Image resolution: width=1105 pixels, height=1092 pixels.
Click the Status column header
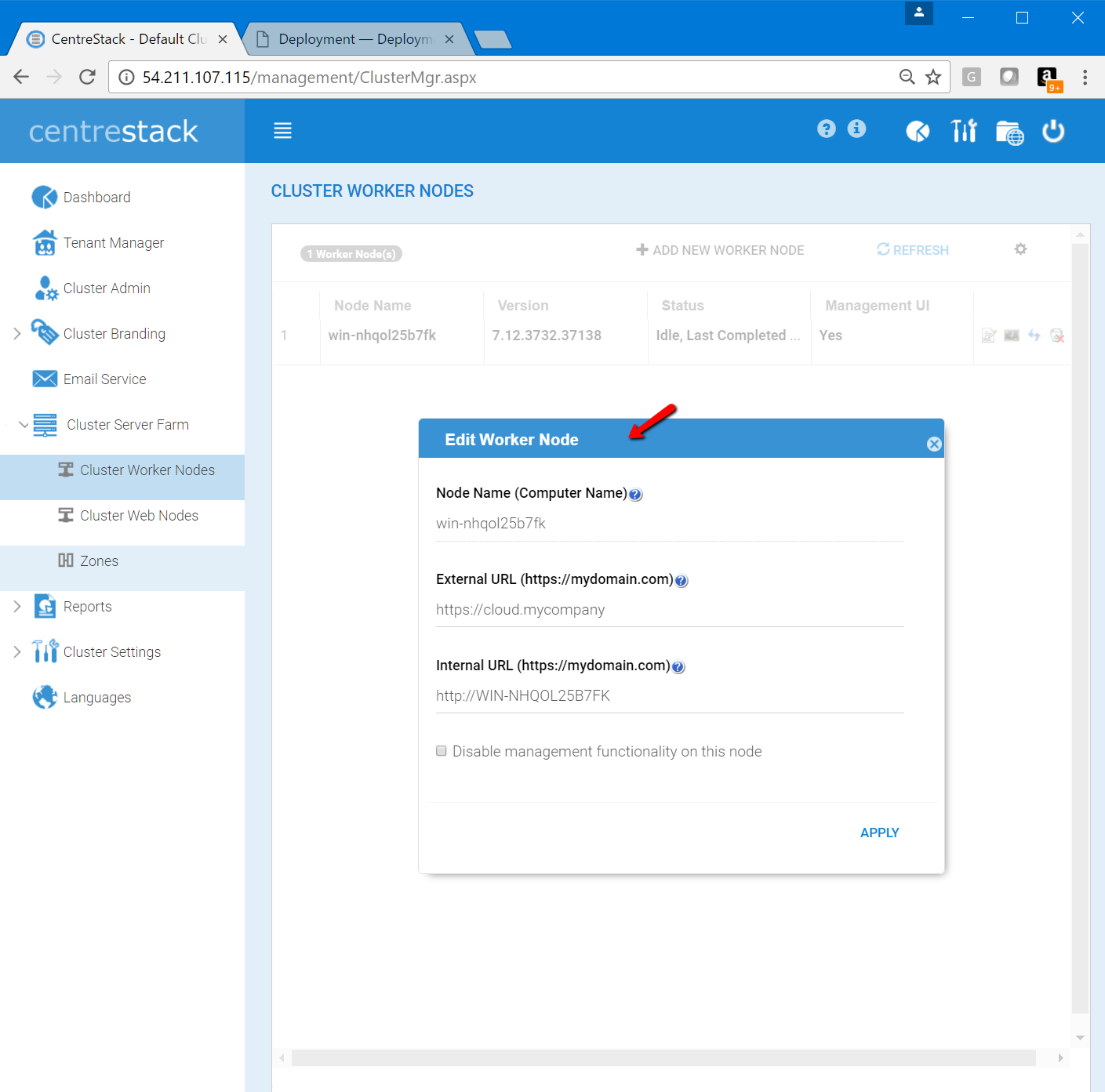(682, 306)
